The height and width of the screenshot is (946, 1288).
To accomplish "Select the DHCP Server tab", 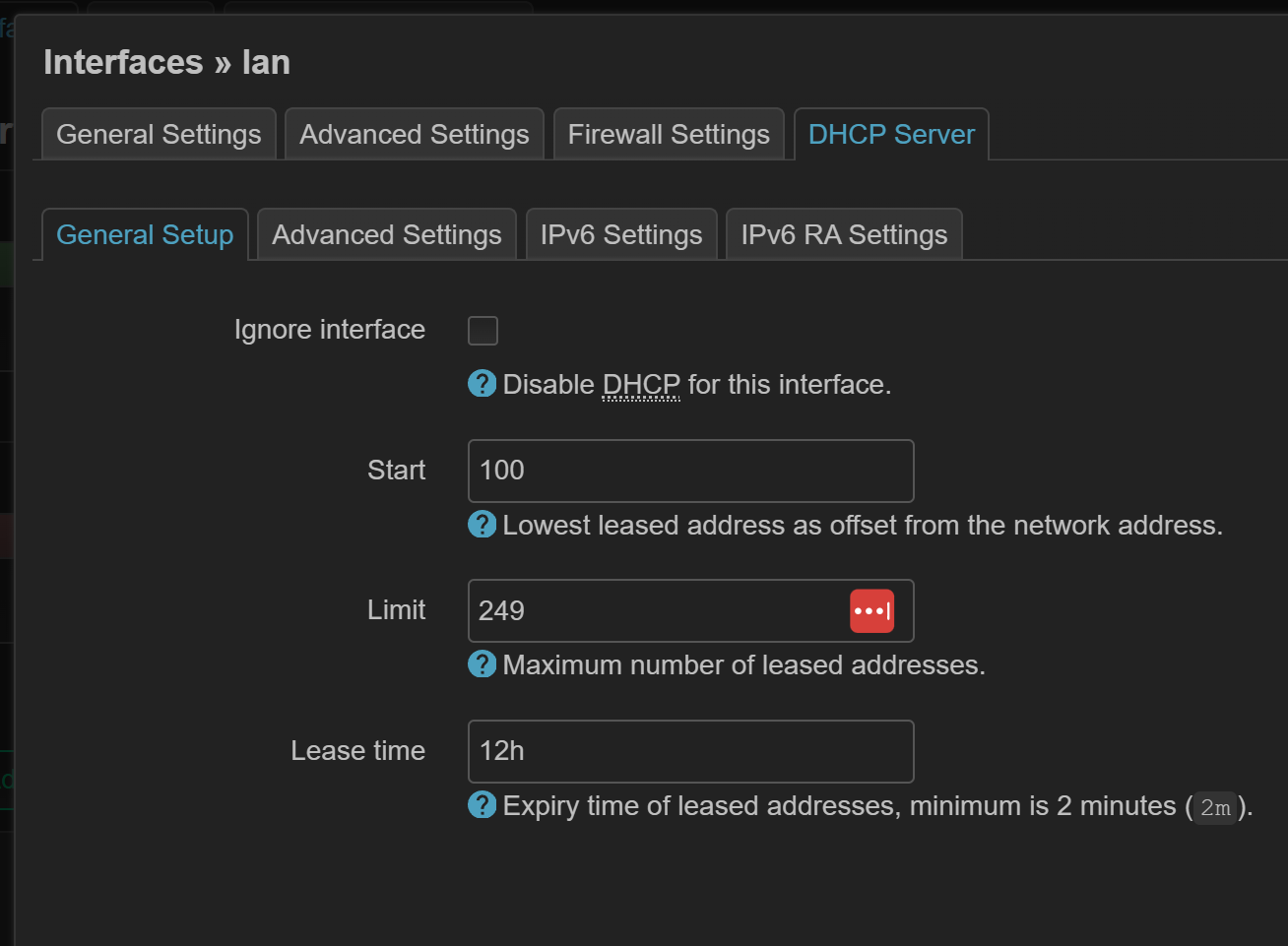I will pos(891,134).
